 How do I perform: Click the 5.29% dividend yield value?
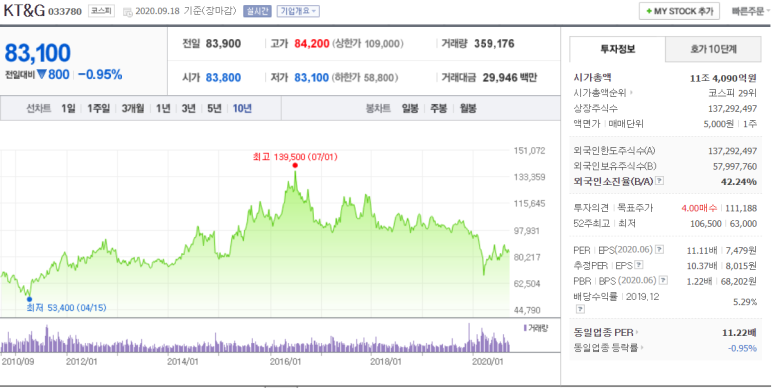click(x=745, y=302)
